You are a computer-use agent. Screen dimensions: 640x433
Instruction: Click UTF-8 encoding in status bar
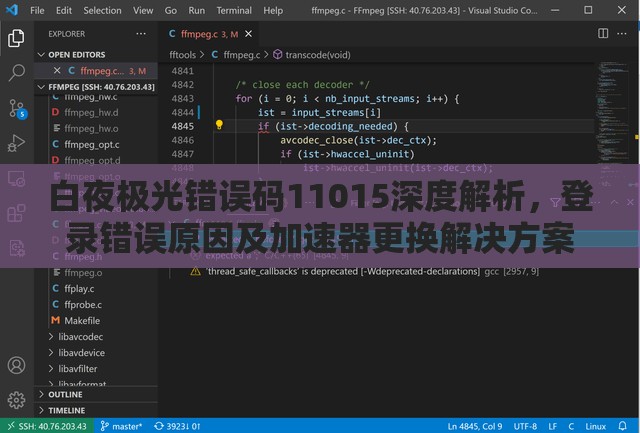point(525,426)
